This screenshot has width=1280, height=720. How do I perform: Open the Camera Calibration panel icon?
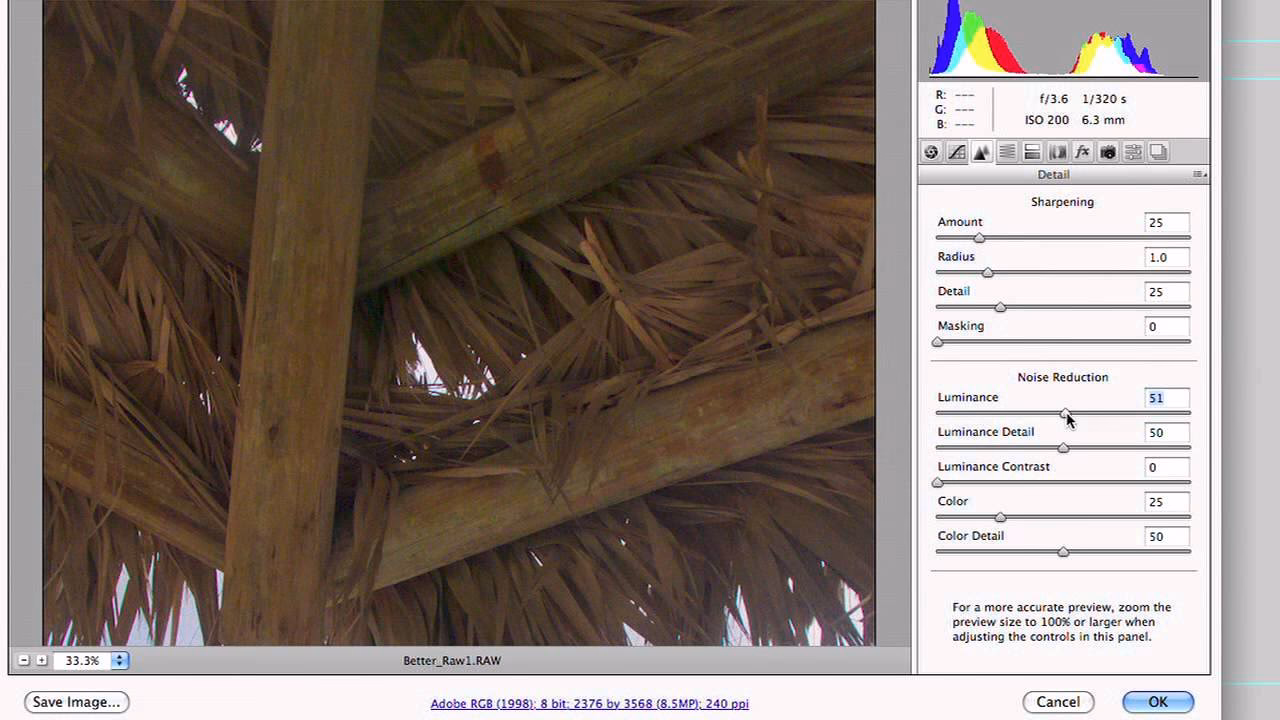coord(1108,152)
